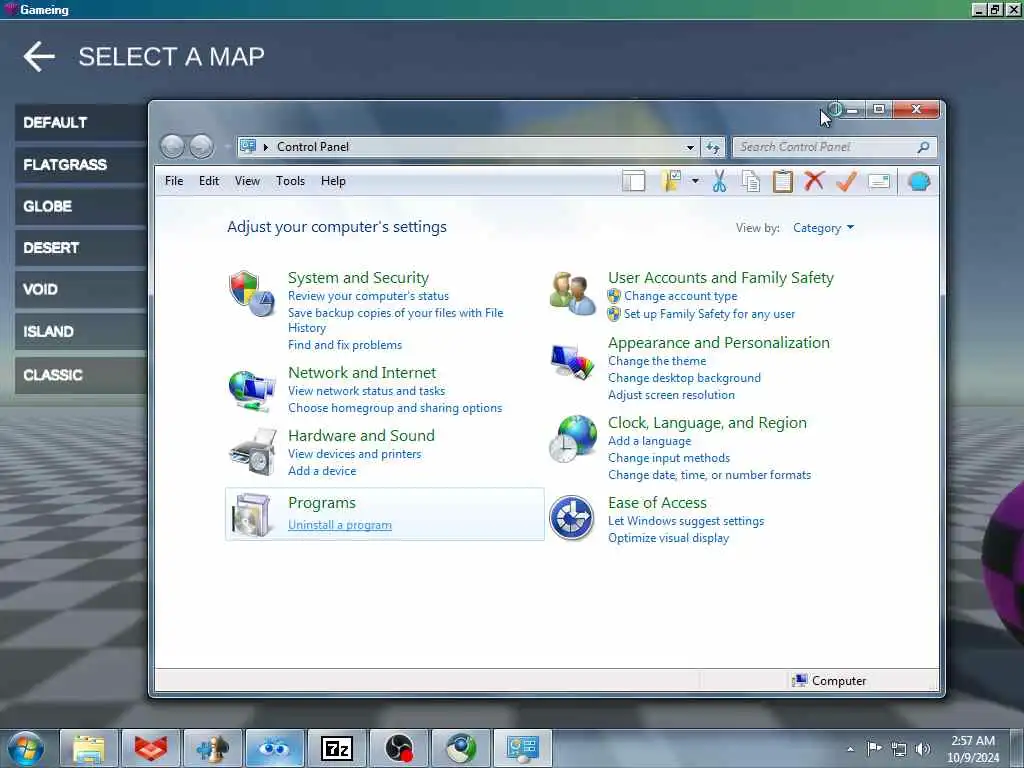
Task: Select the GLOBE map
Action: pyautogui.click(x=81, y=206)
